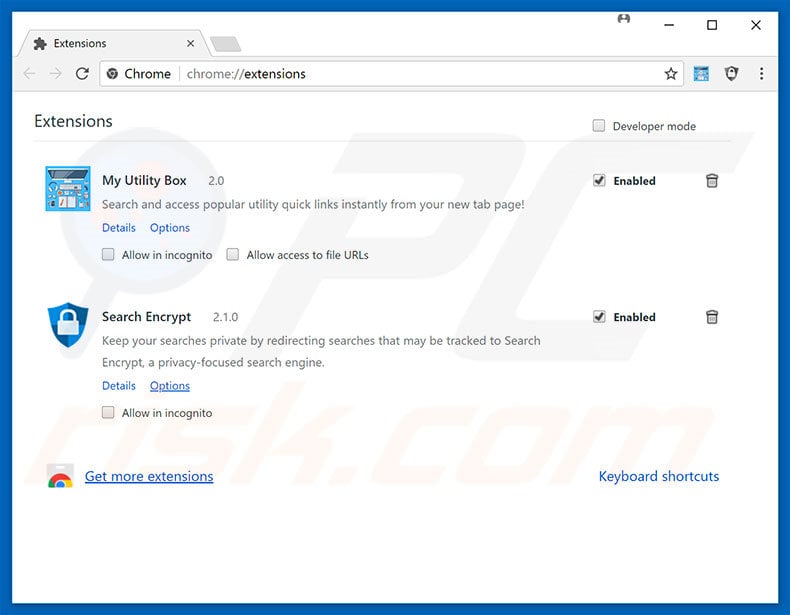
Task: Bookmark this page with the star icon
Action: point(671,74)
